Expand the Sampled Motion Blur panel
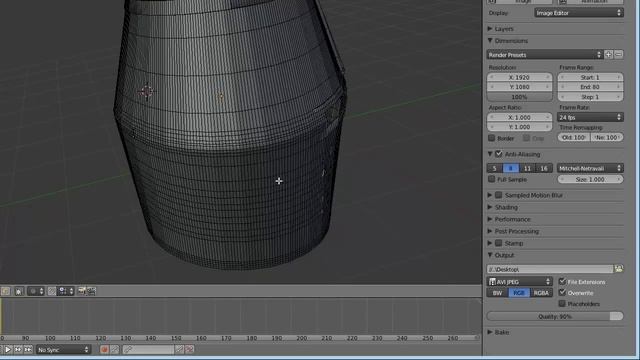This screenshot has height=360, width=640. click(x=490, y=196)
